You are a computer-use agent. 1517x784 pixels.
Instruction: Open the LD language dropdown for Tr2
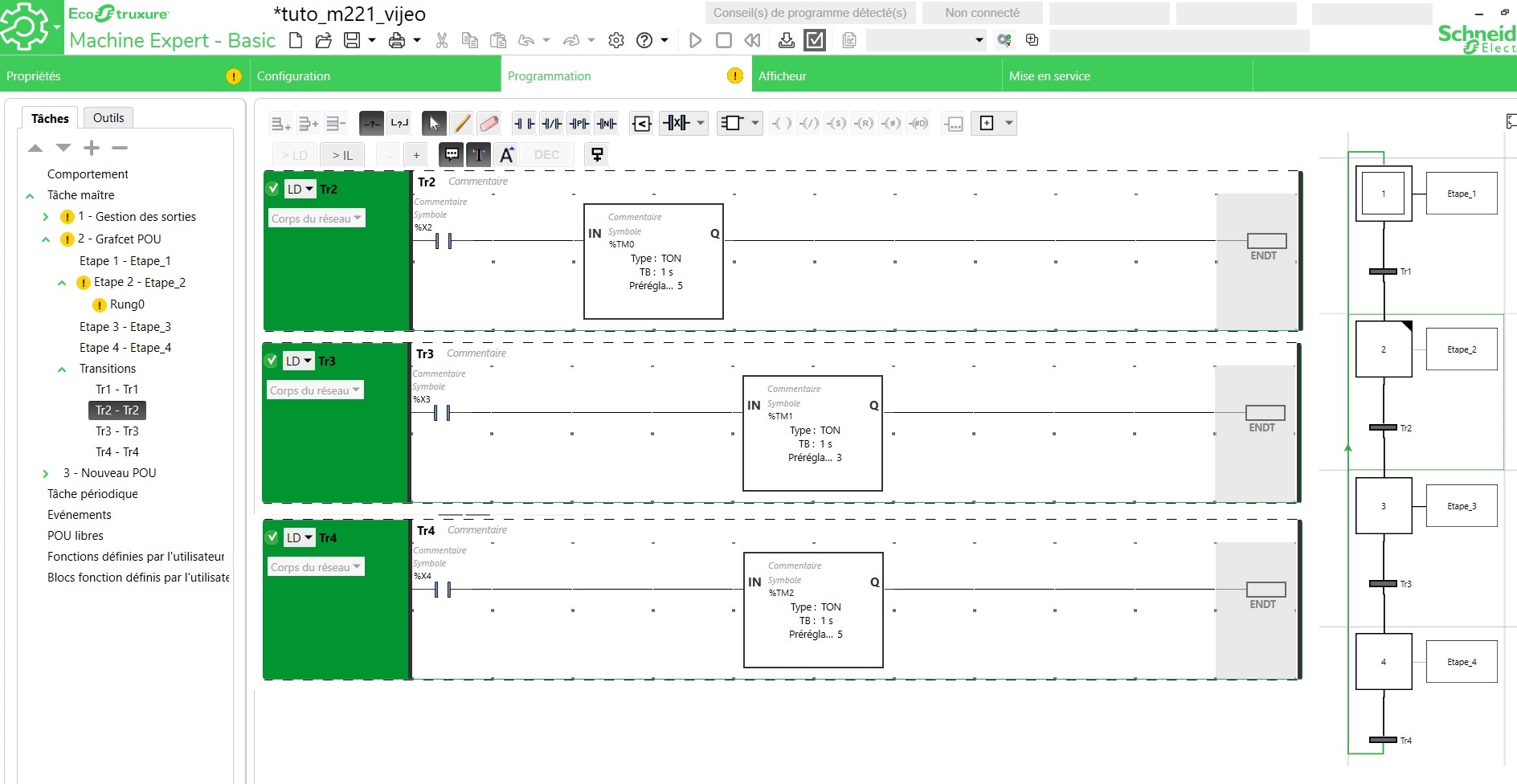click(x=300, y=190)
